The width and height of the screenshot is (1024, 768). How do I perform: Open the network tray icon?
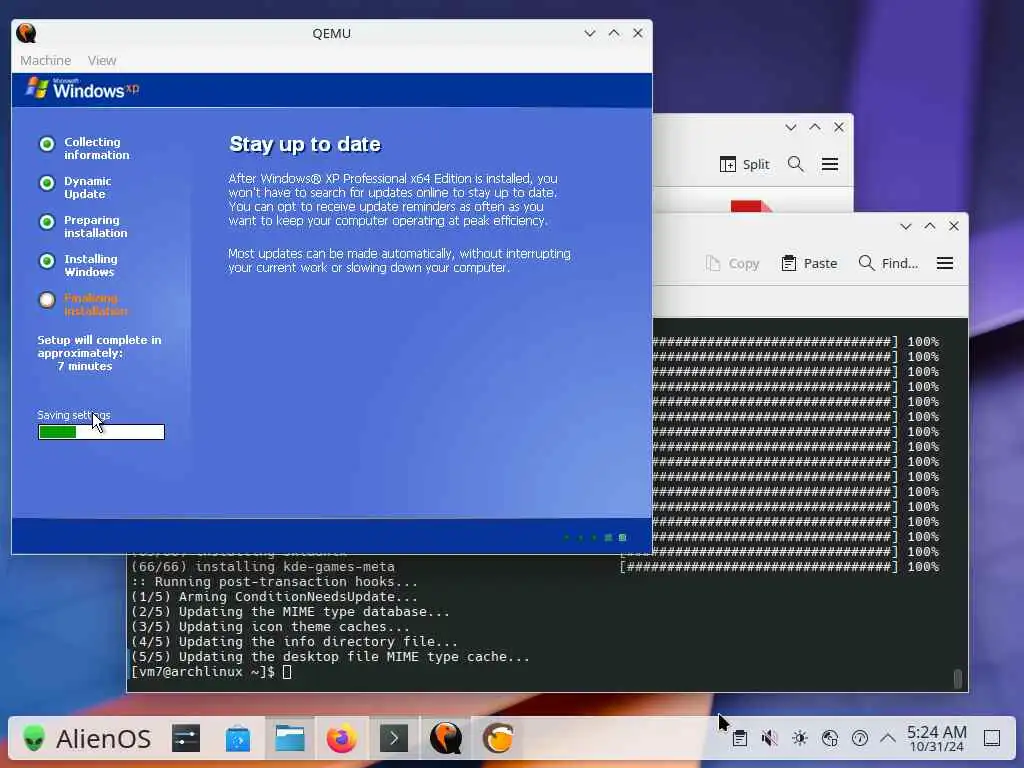tap(830, 739)
